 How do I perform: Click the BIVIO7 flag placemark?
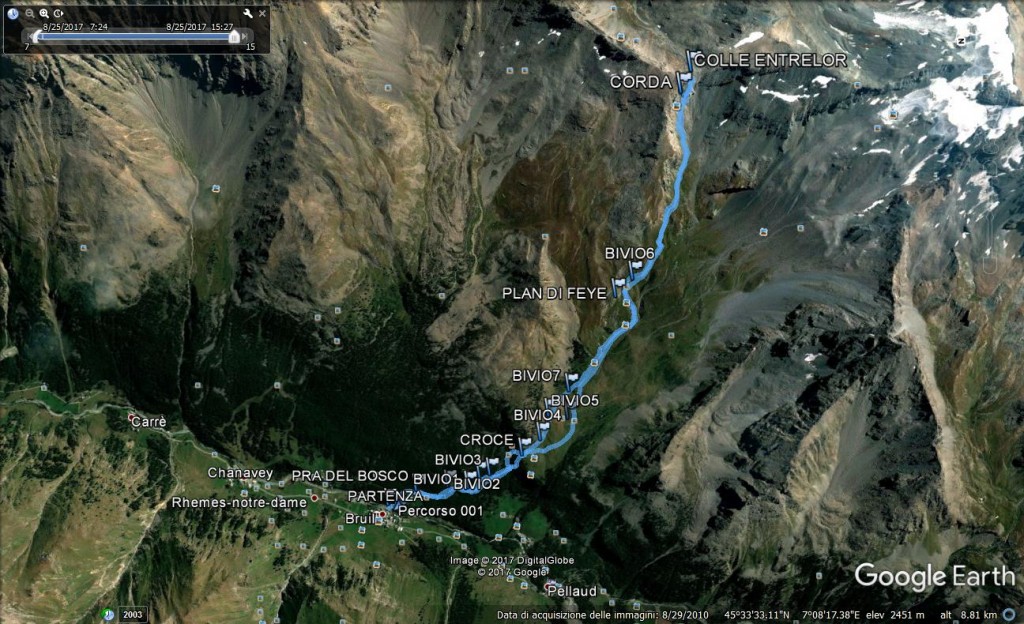(571, 381)
